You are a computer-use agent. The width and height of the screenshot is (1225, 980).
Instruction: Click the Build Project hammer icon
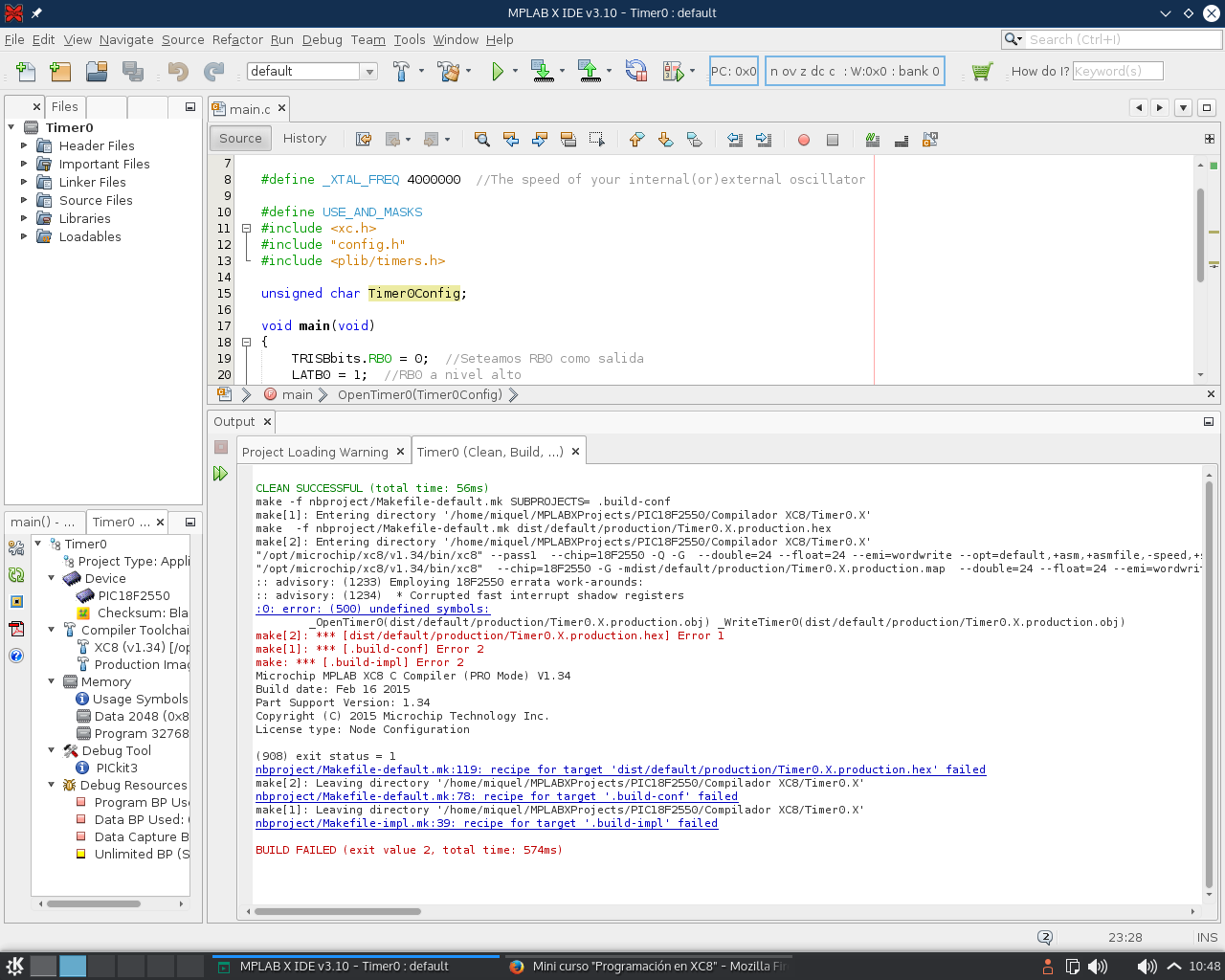[x=401, y=72]
